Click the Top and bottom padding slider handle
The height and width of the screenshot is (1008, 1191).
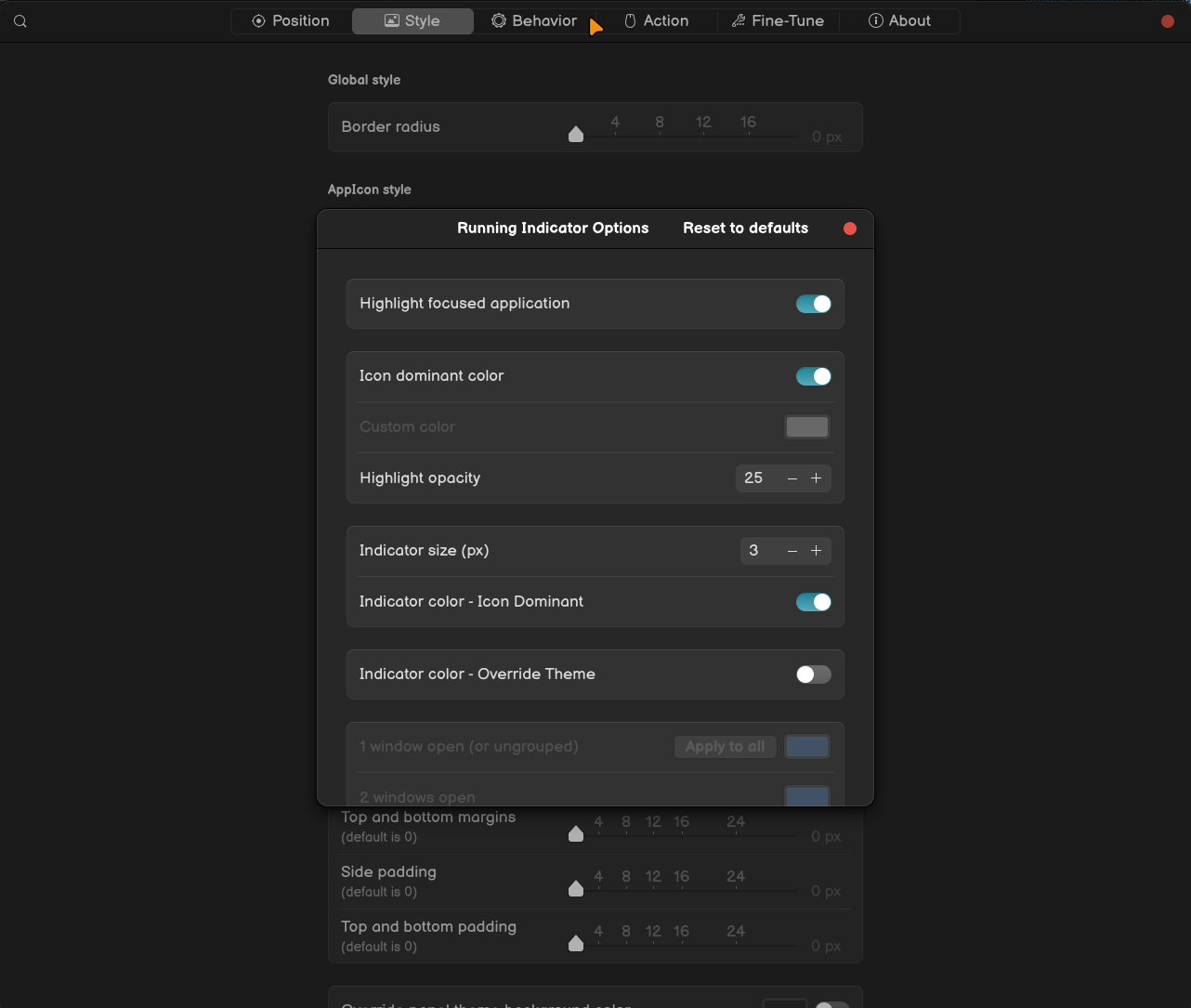click(x=576, y=943)
